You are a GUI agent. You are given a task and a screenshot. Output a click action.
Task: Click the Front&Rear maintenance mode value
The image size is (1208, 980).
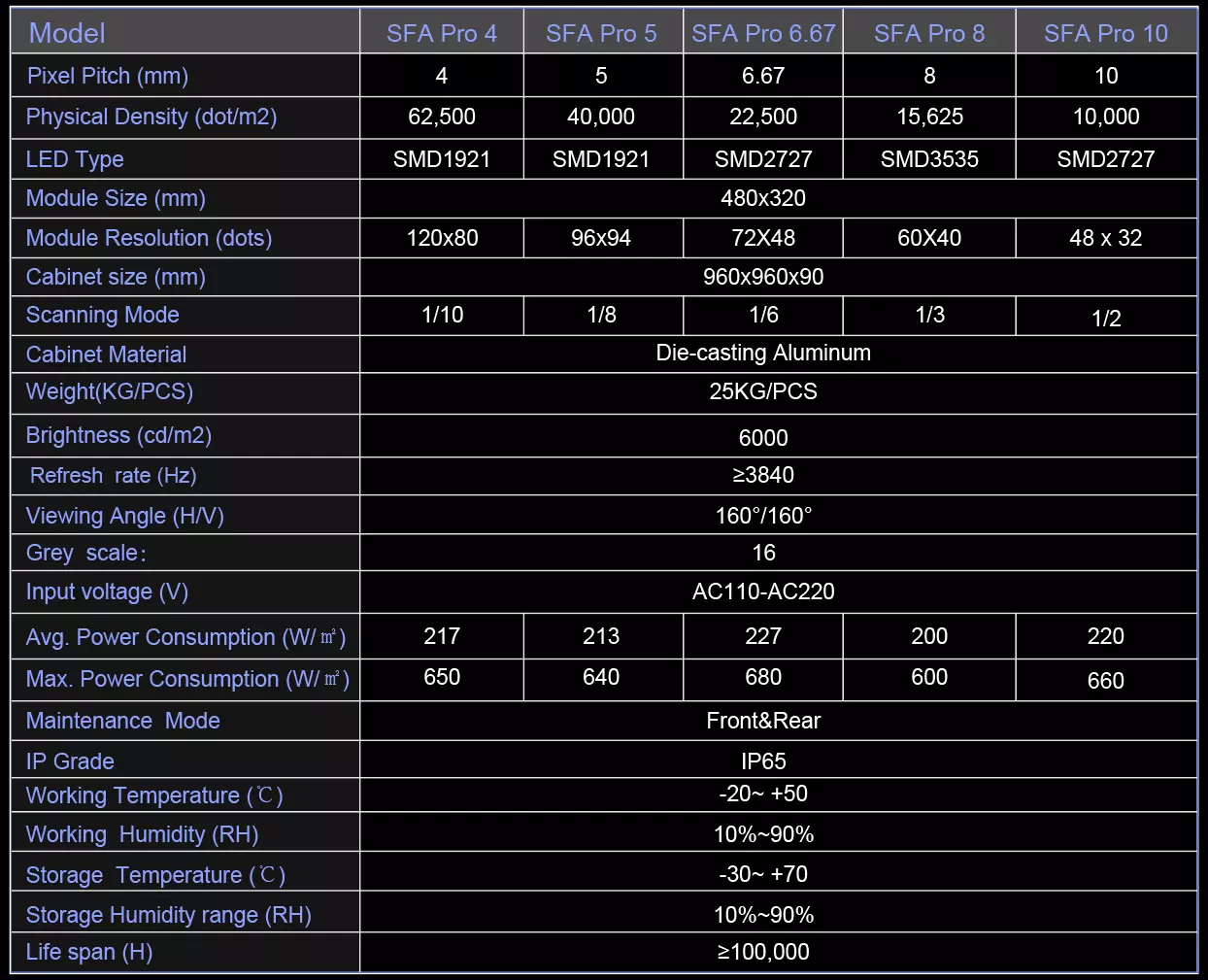coord(763,721)
